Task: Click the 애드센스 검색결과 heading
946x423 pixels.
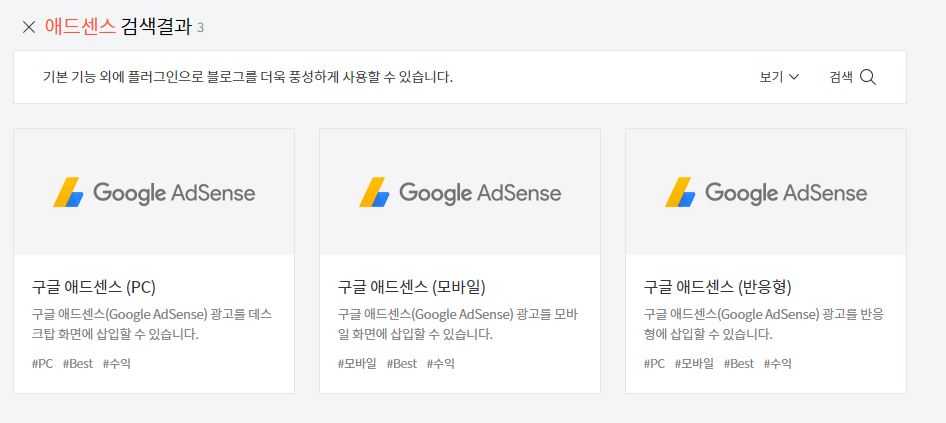Action: (118, 27)
